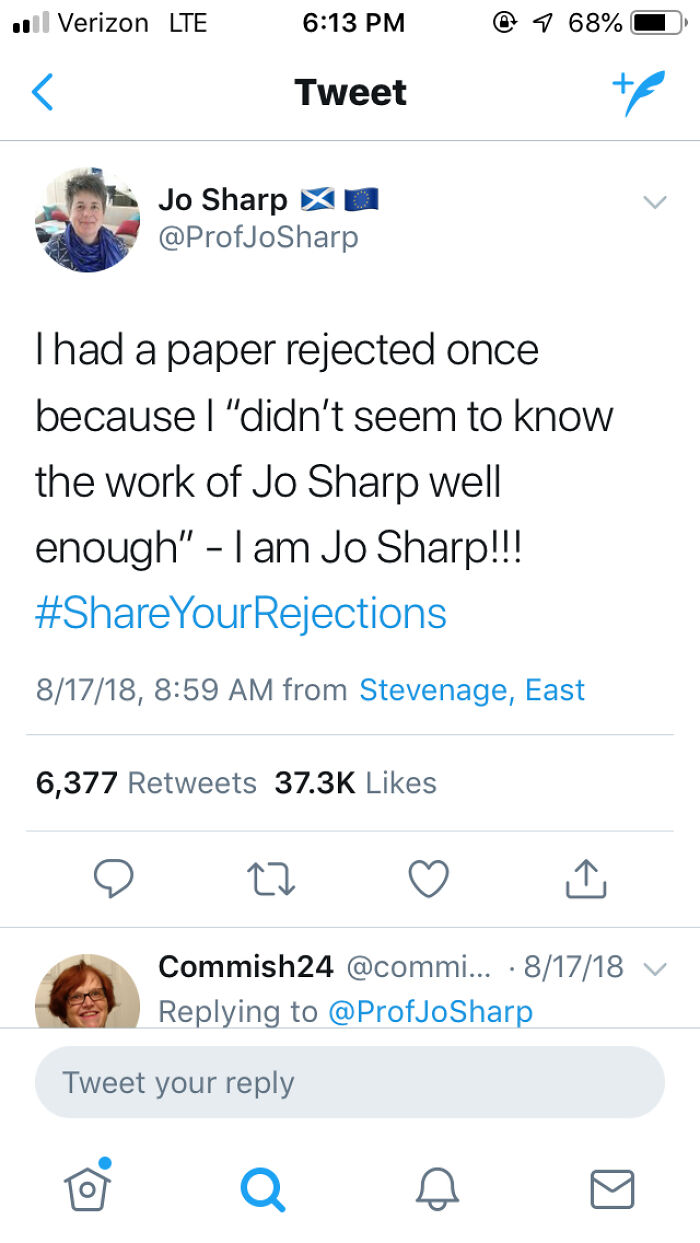
Task: Open the #ShareYourRejections hashtag
Action: [x=240, y=611]
